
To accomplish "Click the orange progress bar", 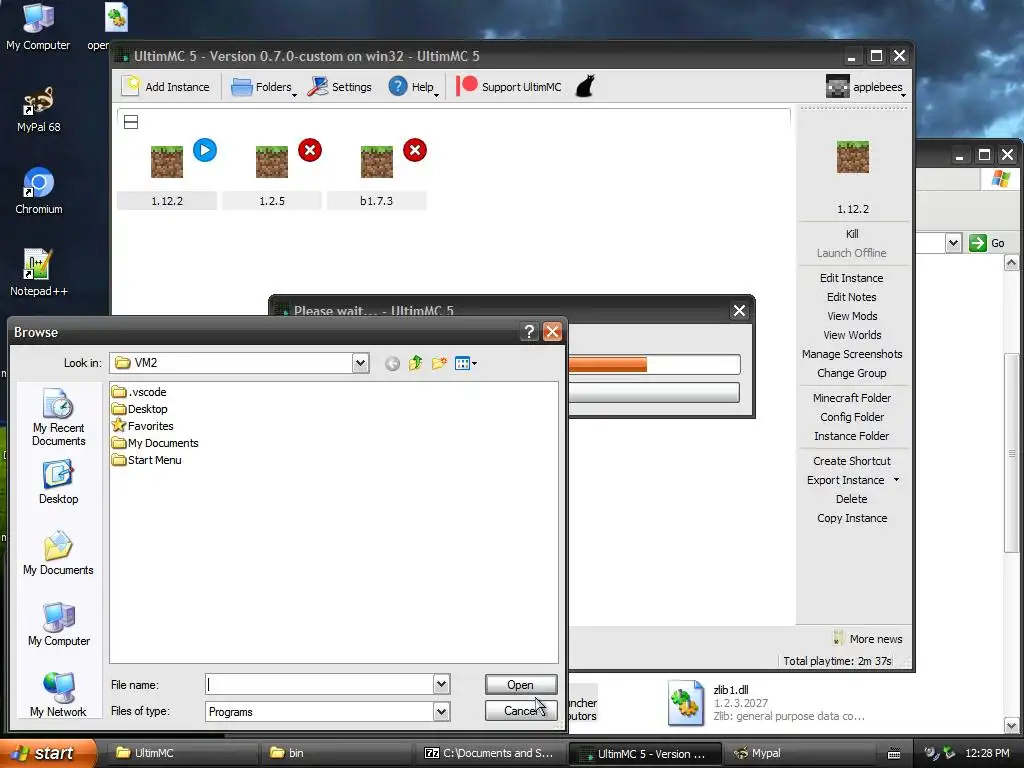I will click(608, 364).
